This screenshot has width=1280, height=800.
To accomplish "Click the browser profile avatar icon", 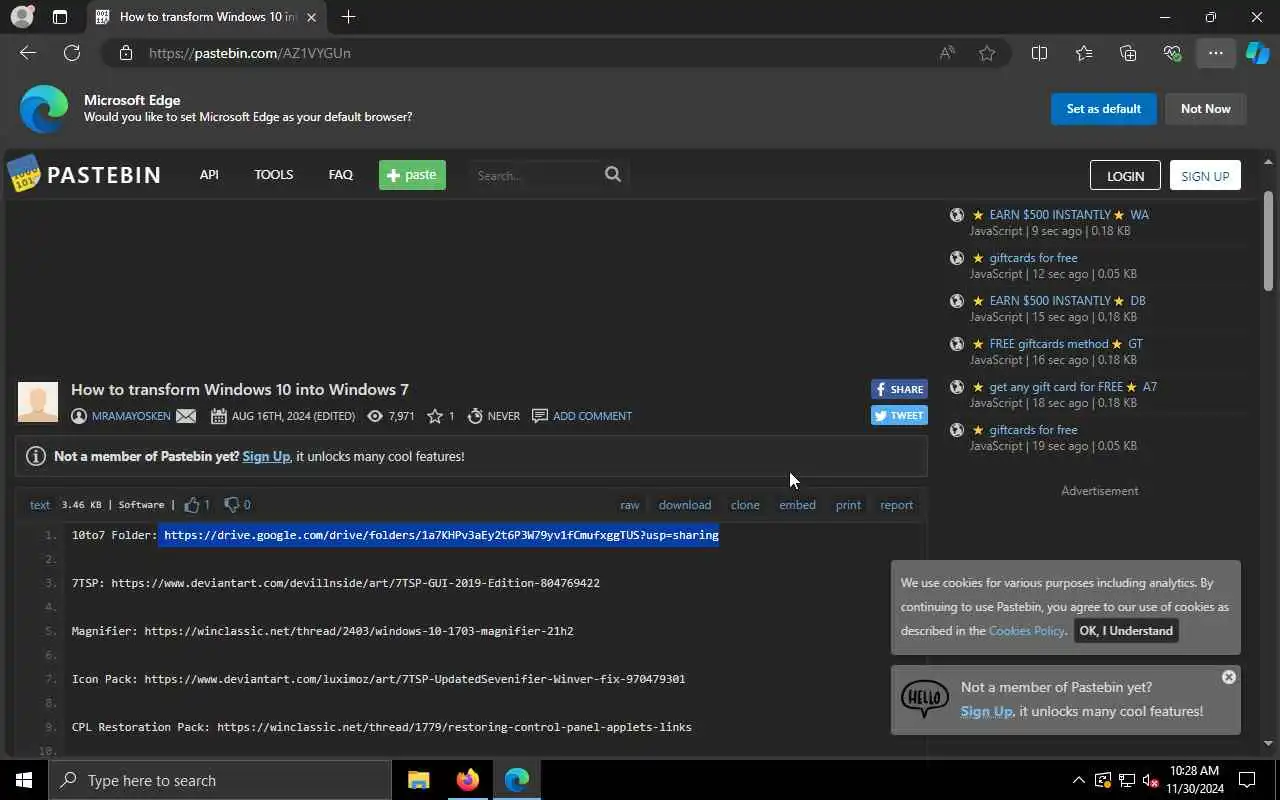I will tap(22, 17).
